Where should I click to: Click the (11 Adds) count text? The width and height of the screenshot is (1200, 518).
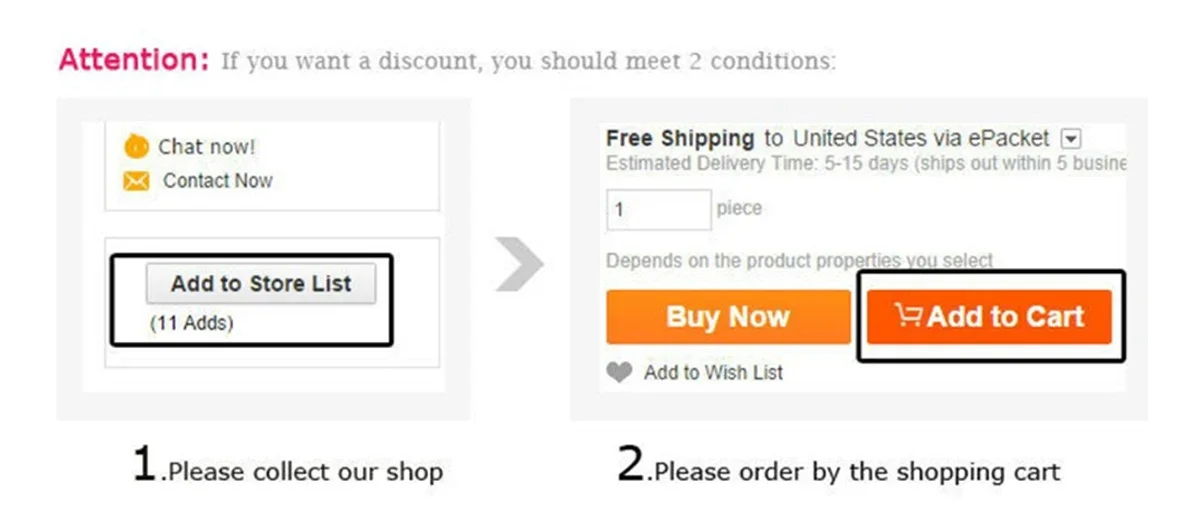tap(191, 323)
